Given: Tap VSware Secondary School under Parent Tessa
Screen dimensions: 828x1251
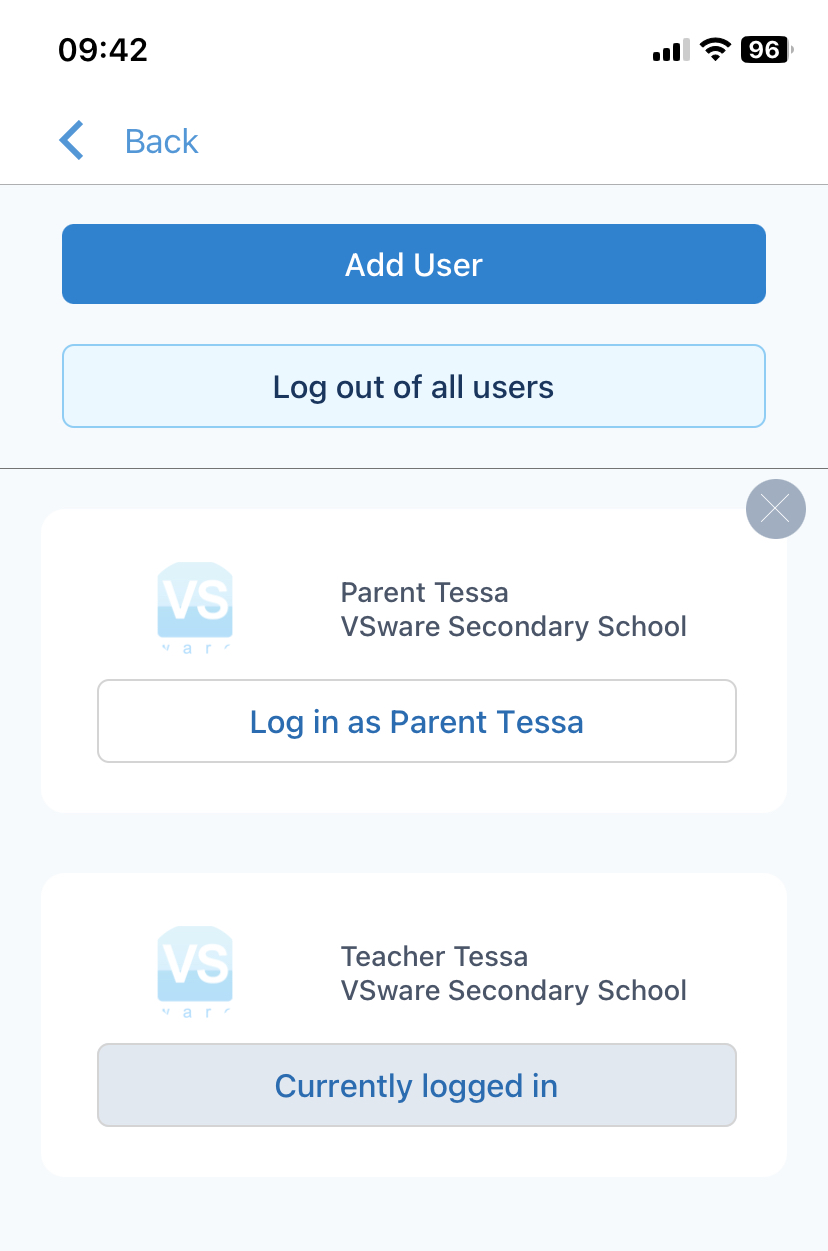Looking at the screenshot, I should pyautogui.click(x=514, y=626).
